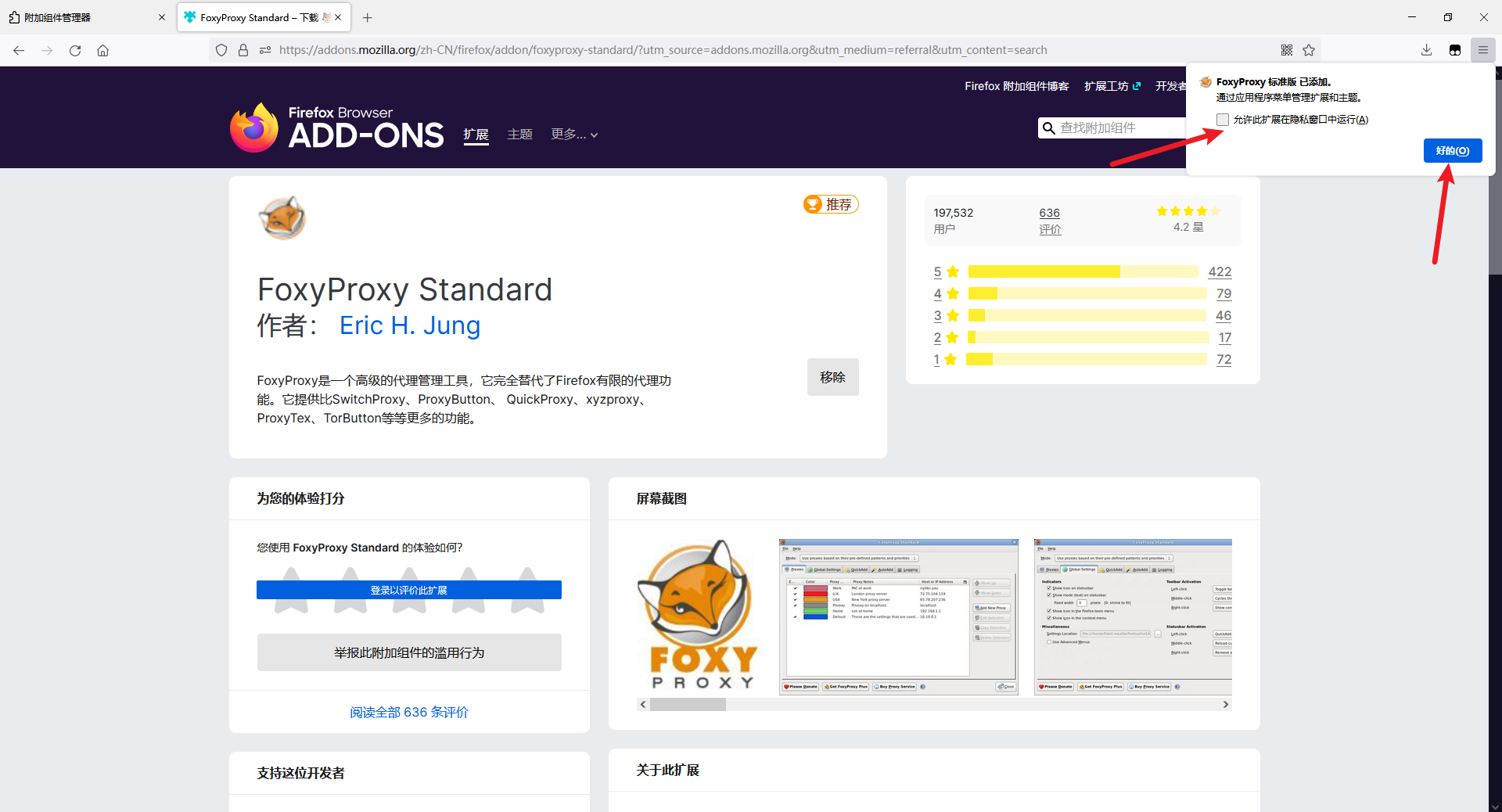This screenshot has width=1502, height=812.
Task: Open the Firefox home page
Action: click(102, 50)
